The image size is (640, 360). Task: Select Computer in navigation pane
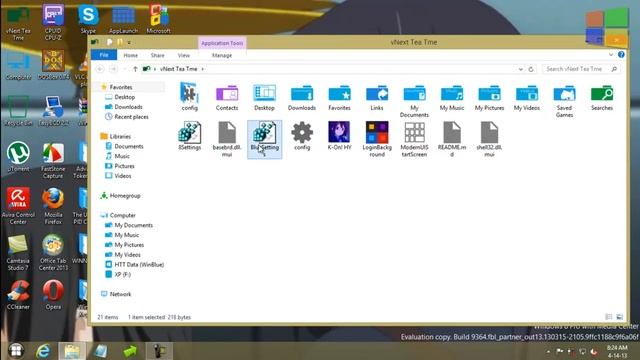(122, 215)
